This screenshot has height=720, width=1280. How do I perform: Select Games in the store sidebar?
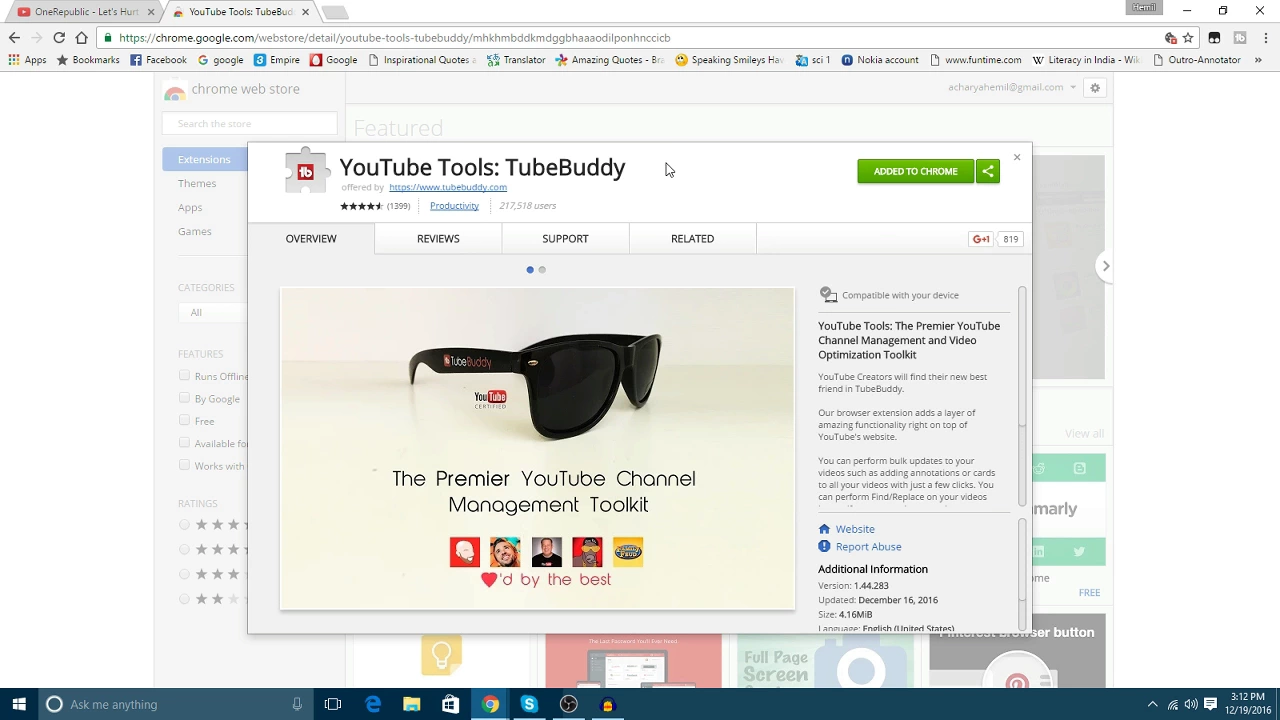195,232
